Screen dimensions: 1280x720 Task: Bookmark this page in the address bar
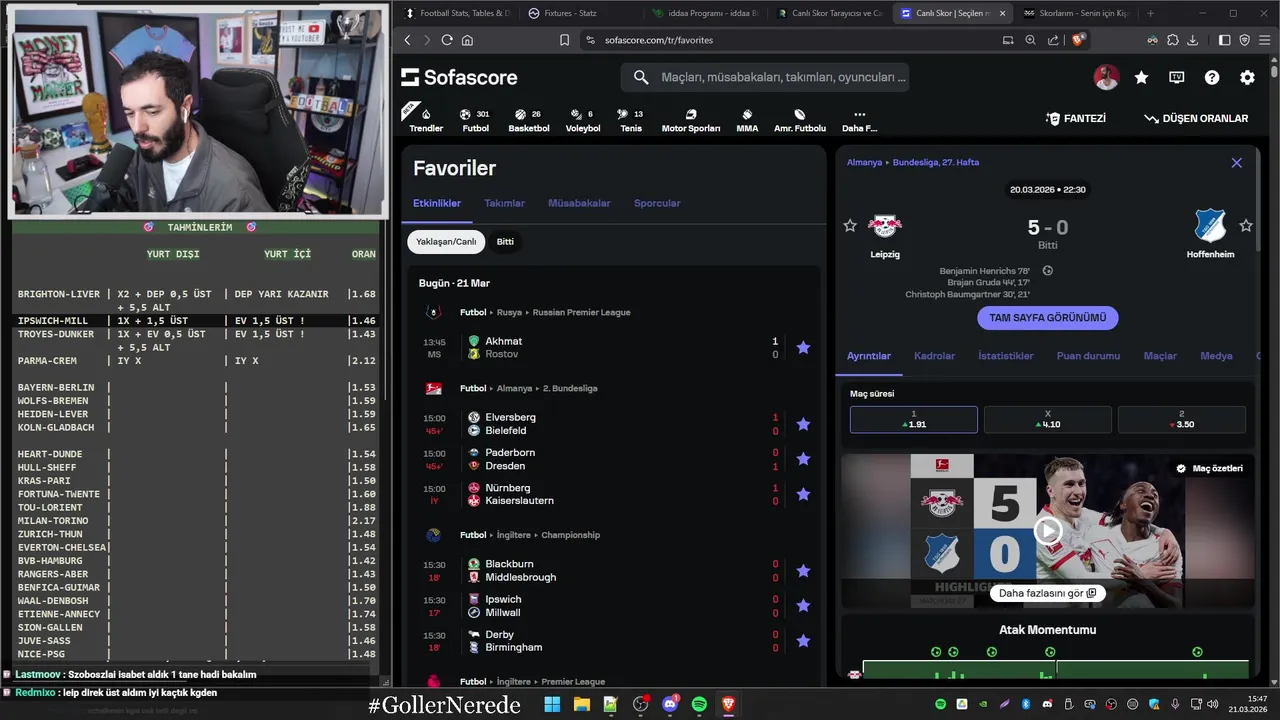pyautogui.click(x=565, y=40)
